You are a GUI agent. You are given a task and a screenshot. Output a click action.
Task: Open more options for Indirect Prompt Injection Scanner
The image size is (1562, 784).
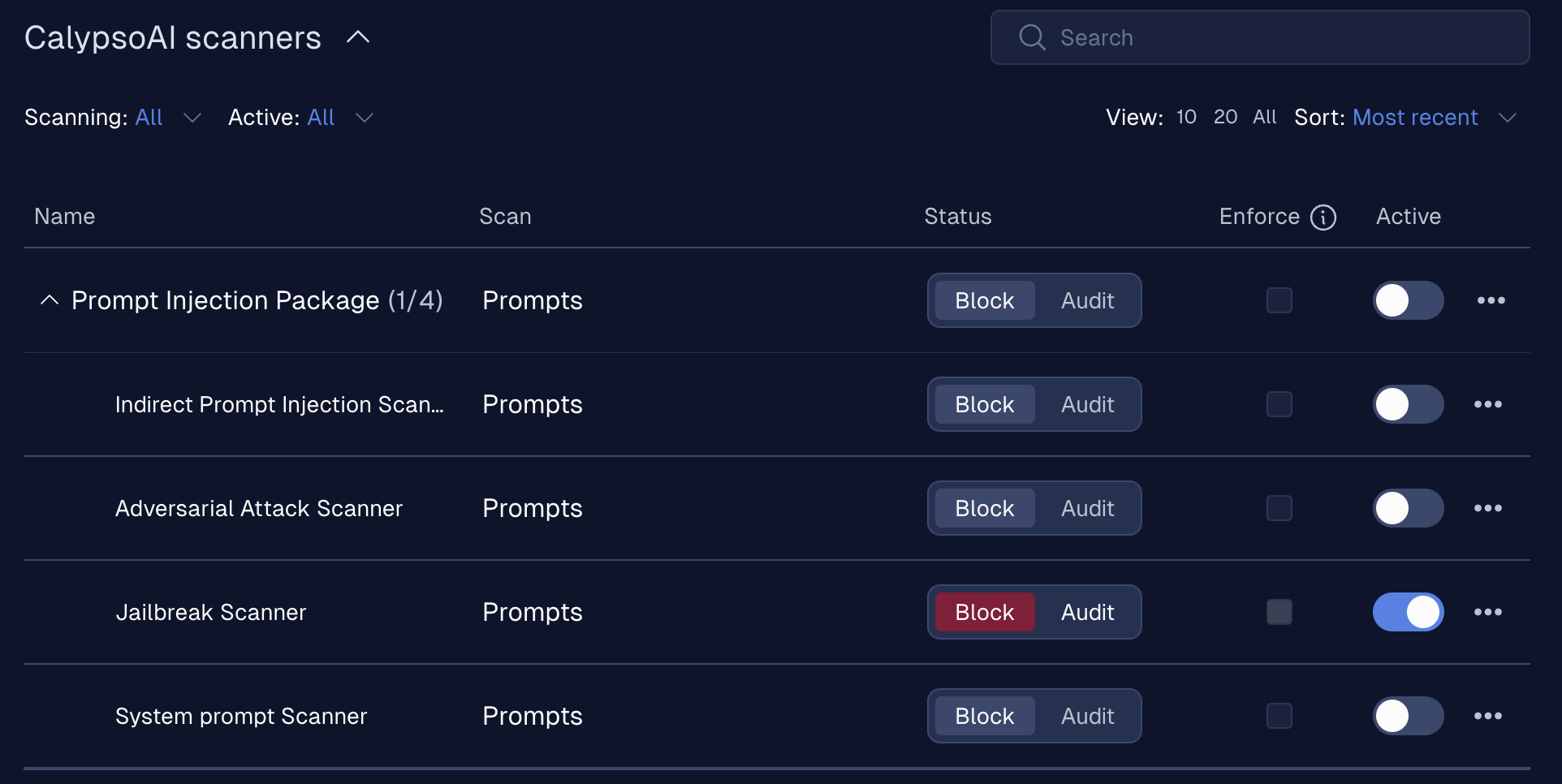1487,404
